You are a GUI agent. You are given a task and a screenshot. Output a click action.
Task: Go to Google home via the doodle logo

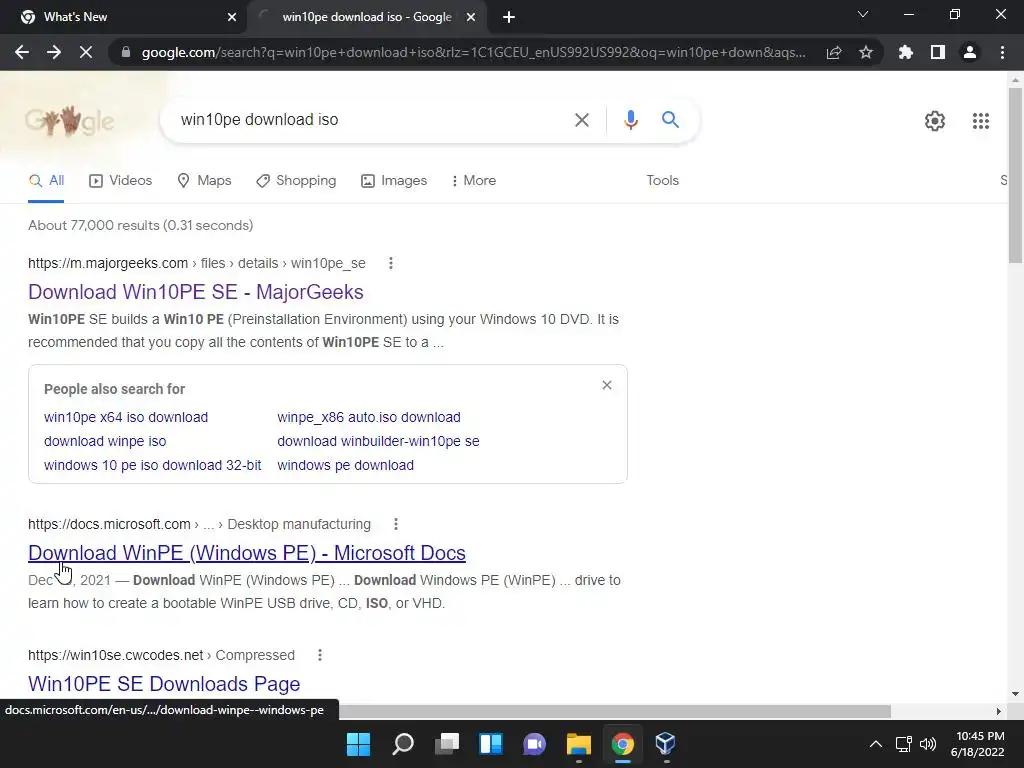(x=71, y=120)
